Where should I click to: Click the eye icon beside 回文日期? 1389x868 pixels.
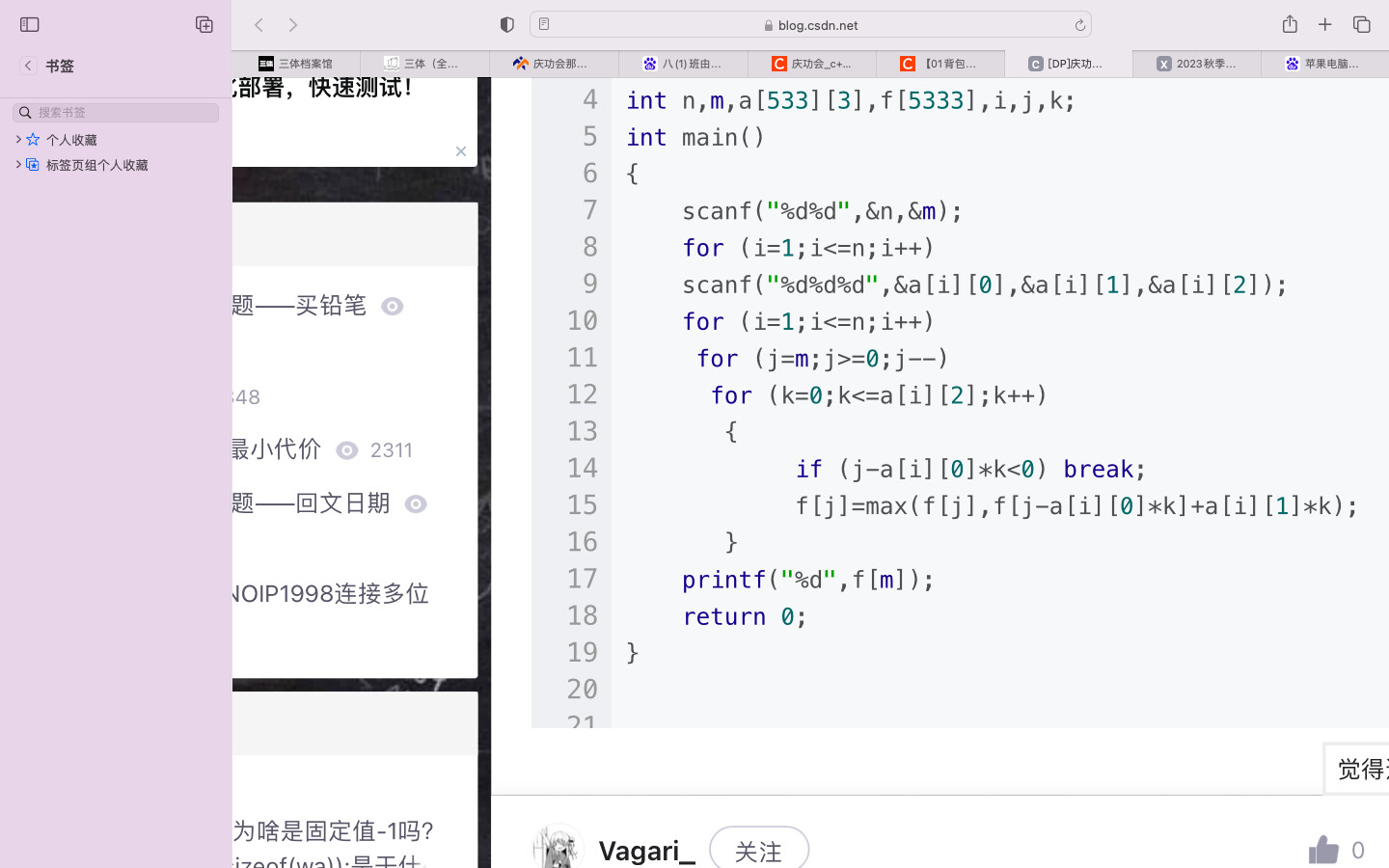coord(416,504)
